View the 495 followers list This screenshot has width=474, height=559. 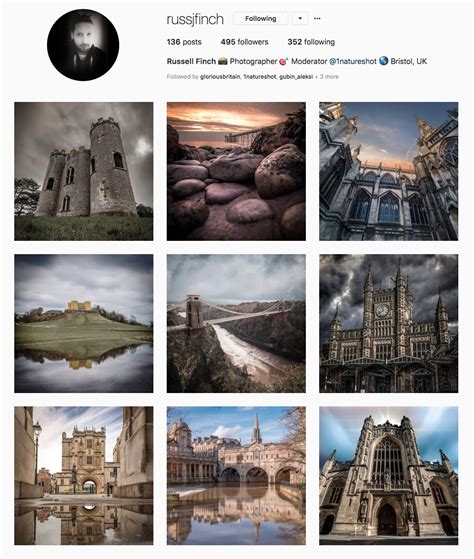coord(244,42)
